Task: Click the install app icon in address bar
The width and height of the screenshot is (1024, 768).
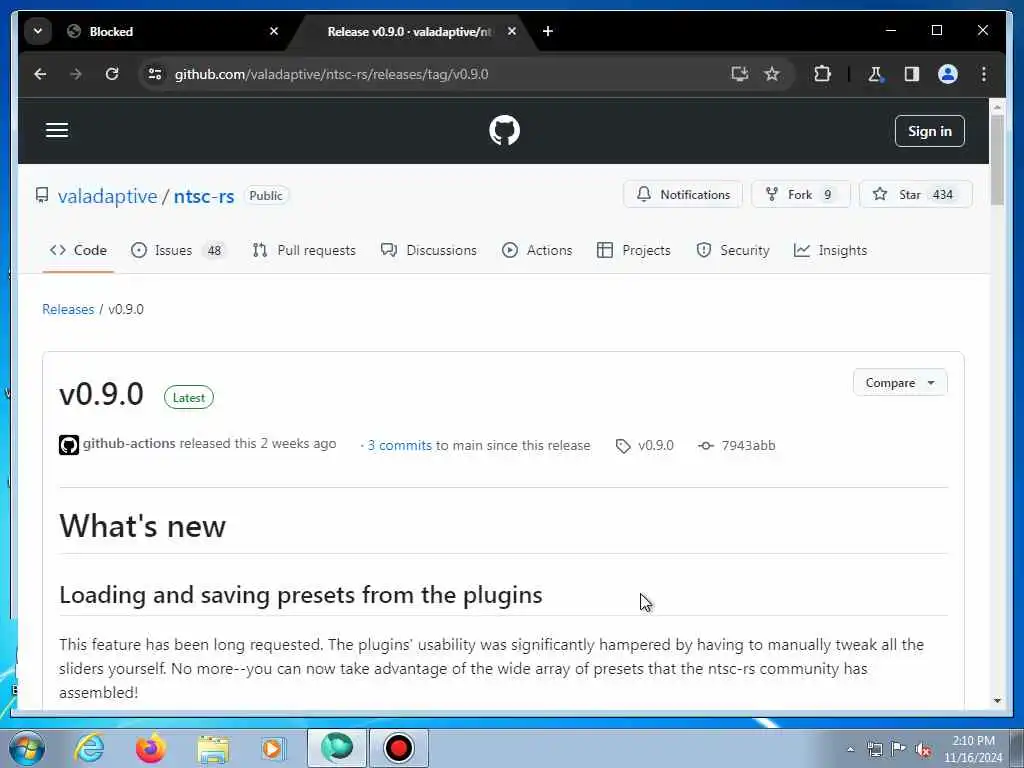Action: (x=739, y=74)
